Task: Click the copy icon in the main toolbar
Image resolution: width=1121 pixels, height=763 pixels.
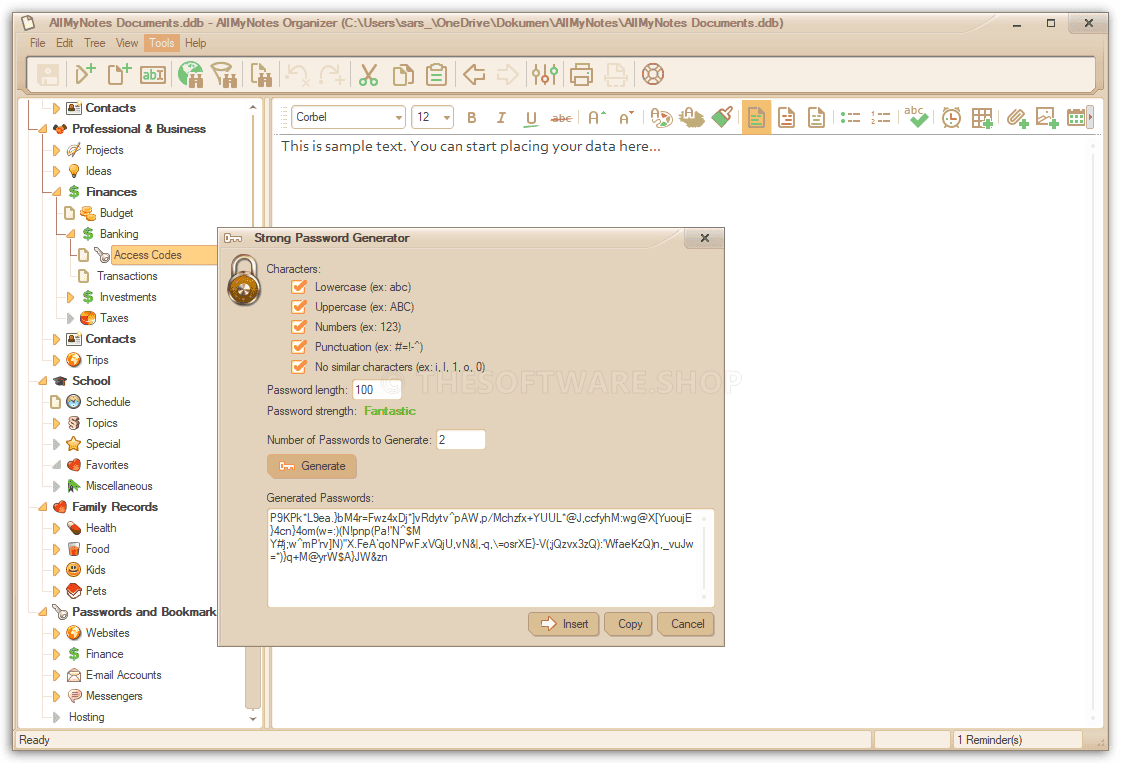Action: point(403,74)
